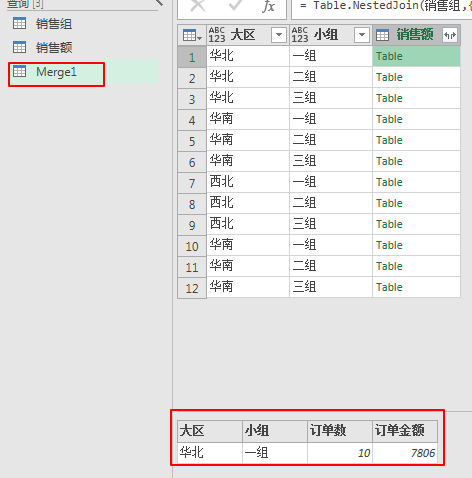
Task: Select row number 12 header
Action: (x=192, y=288)
